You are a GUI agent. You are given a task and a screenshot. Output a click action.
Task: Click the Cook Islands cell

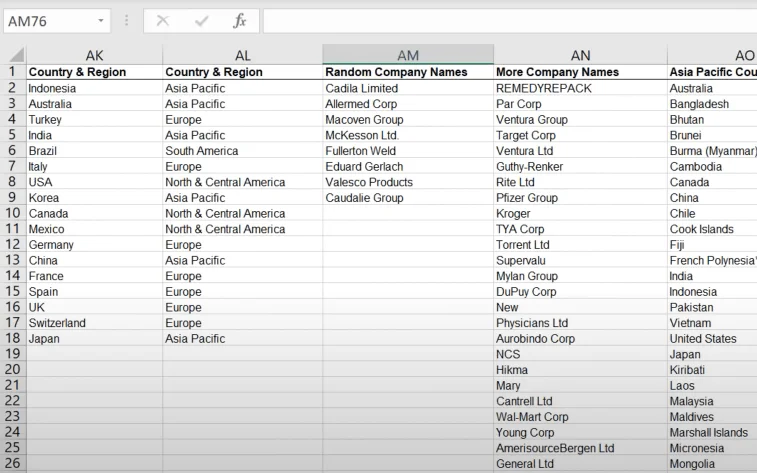[712, 229]
